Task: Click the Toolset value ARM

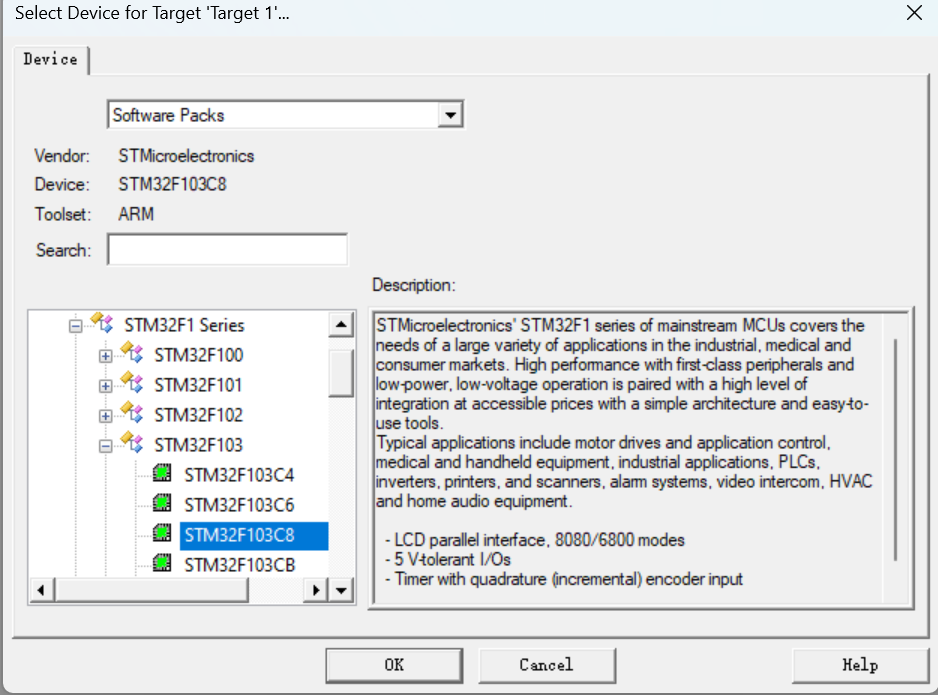Action: (x=136, y=214)
